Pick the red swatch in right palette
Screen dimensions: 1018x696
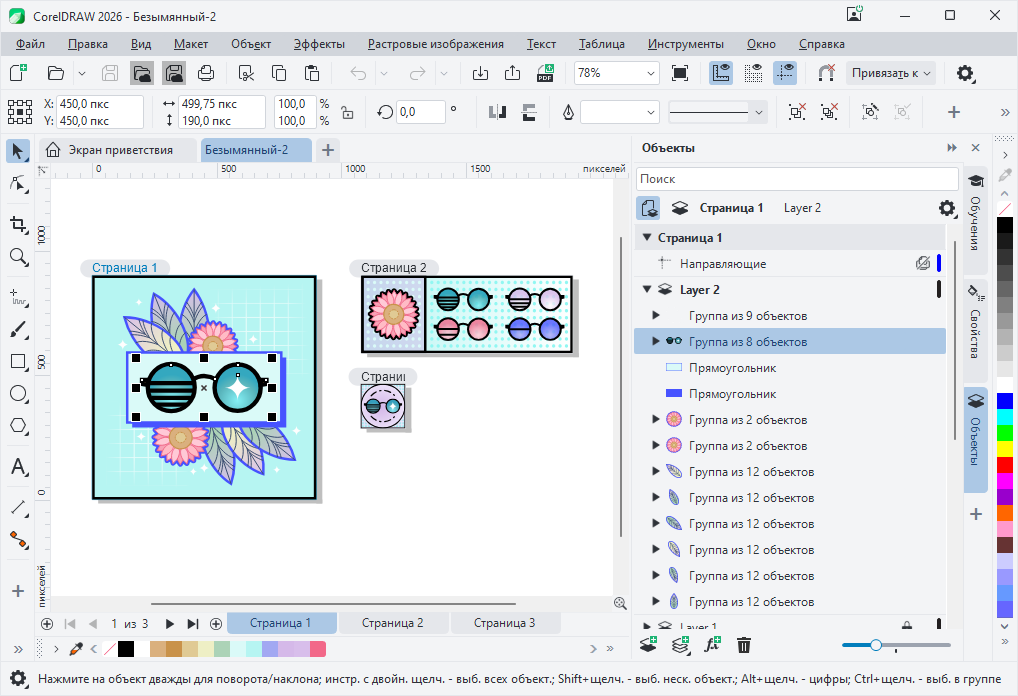click(1004, 465)
